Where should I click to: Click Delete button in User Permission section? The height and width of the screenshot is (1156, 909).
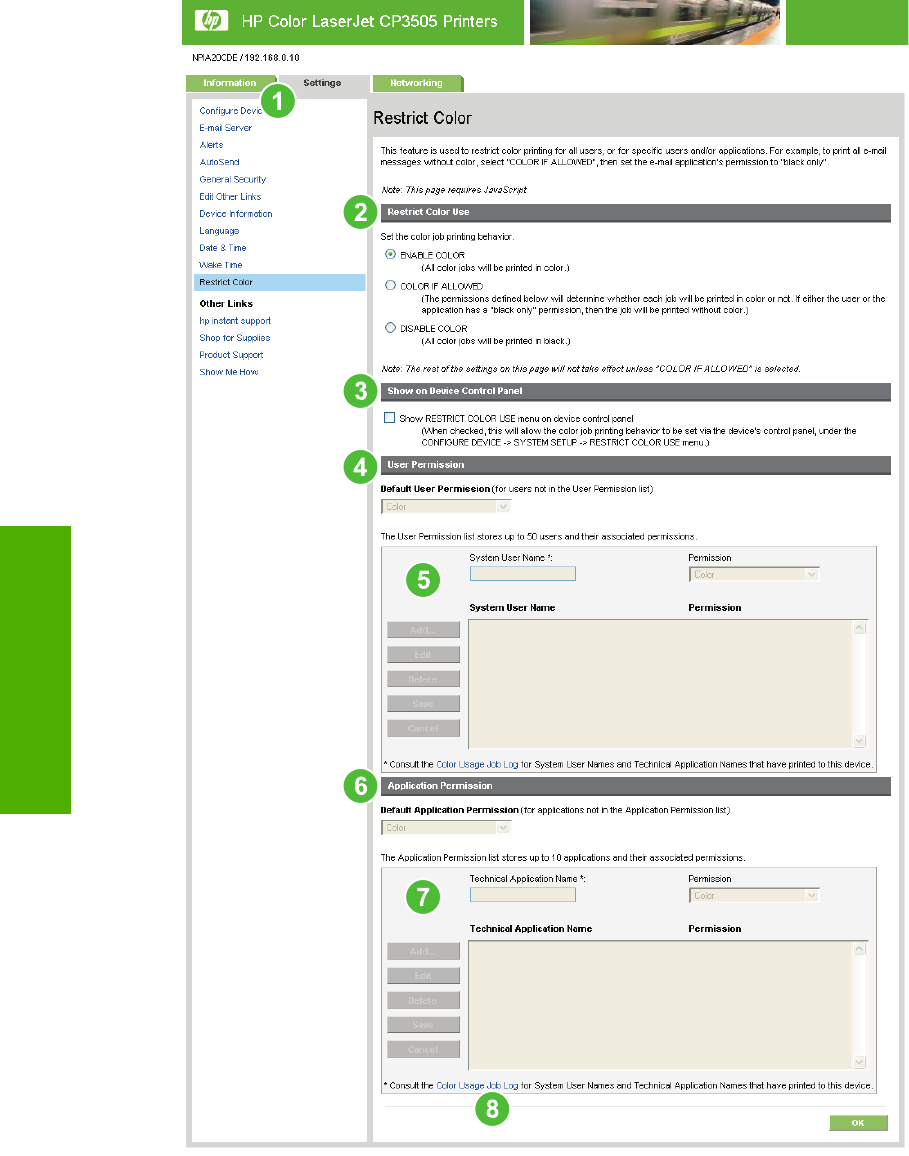point(423,679)
